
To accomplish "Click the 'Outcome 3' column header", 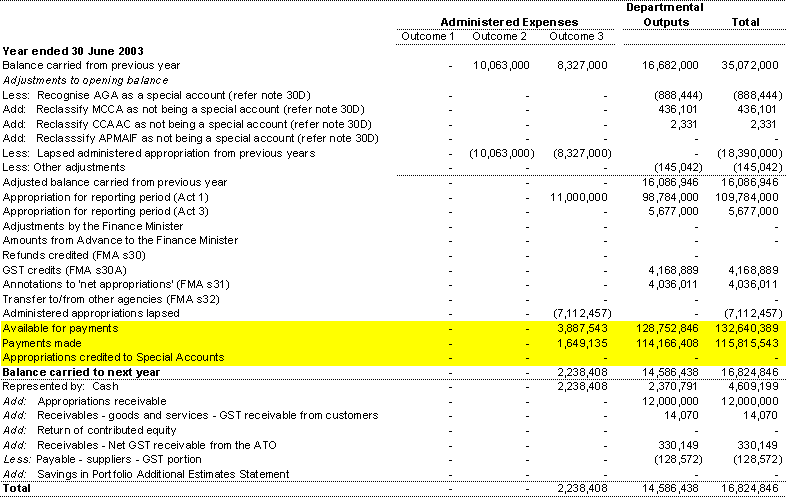I will coord(575,37).
